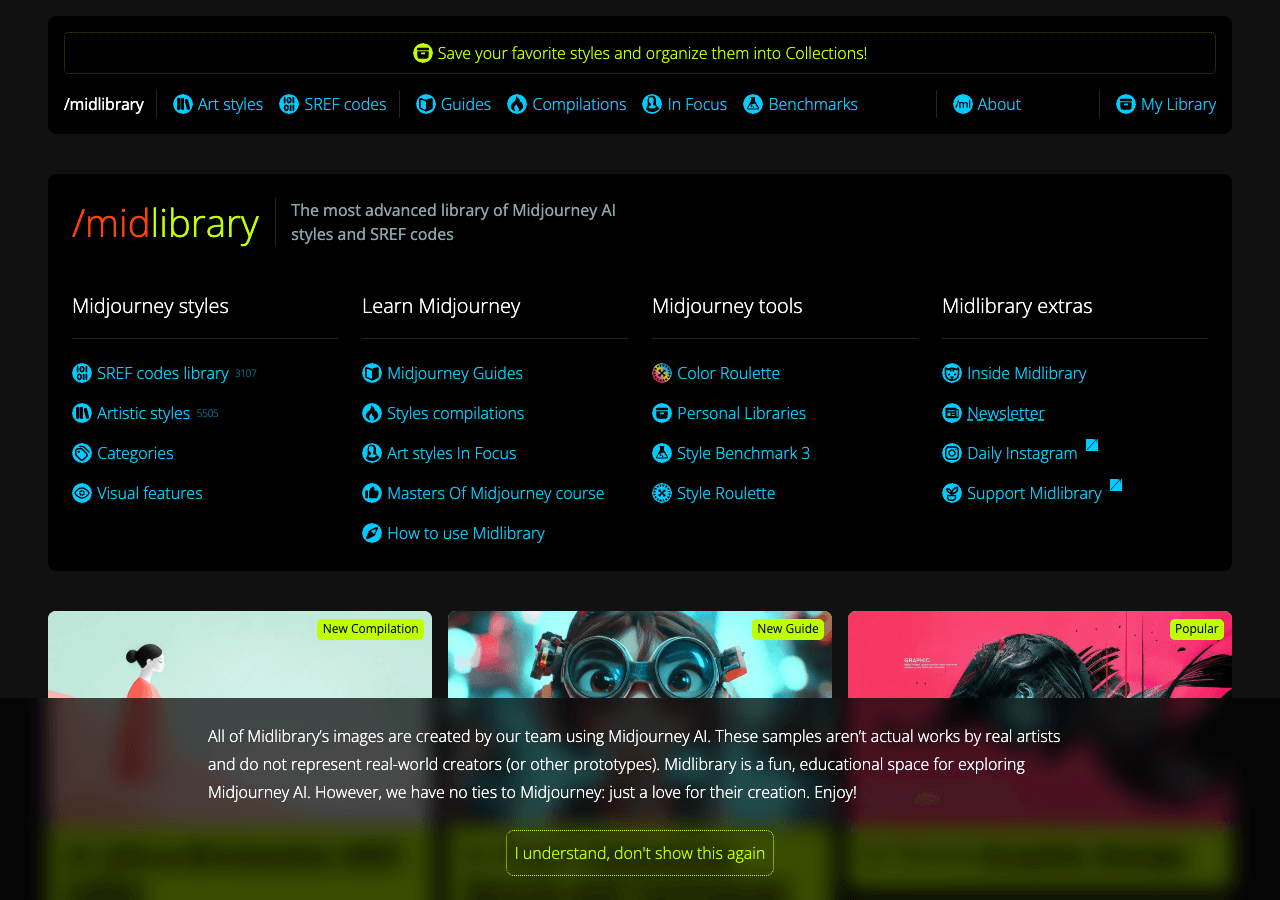Open My Library from the navbar

1166,104
